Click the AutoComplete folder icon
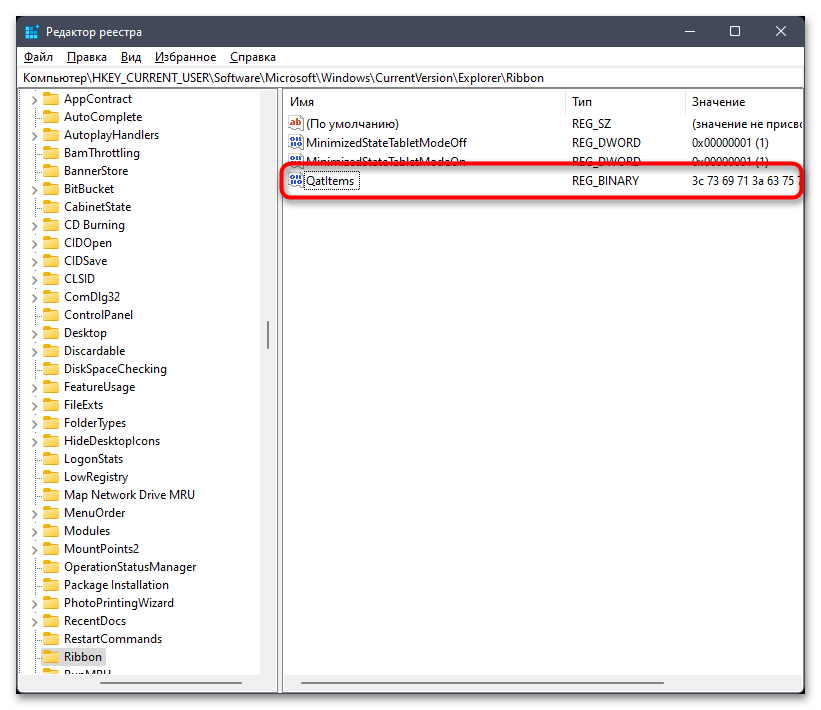This screenshot has height=710, width=821. pos(51,117)
